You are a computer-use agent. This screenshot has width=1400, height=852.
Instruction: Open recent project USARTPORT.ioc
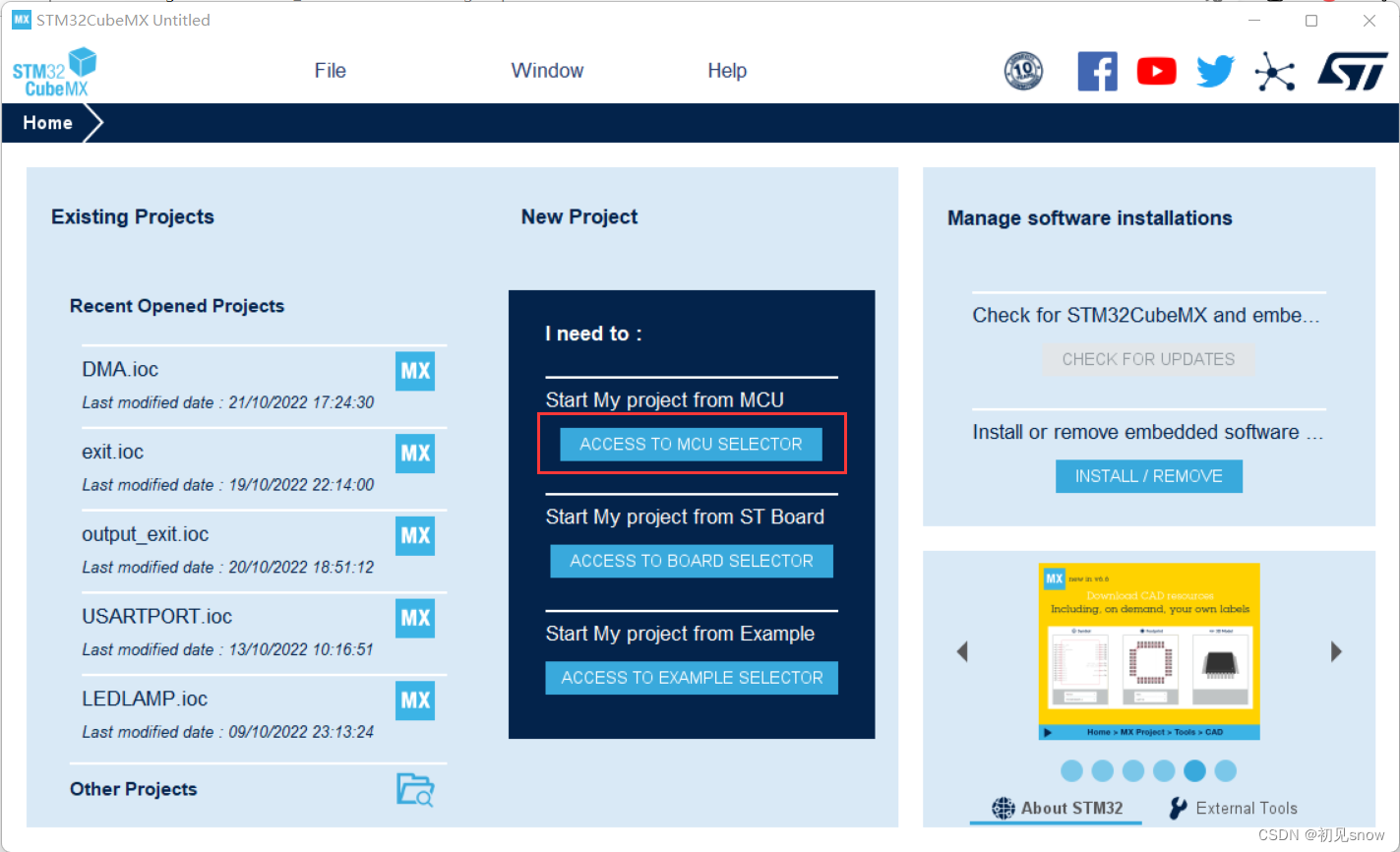point(157,617)
